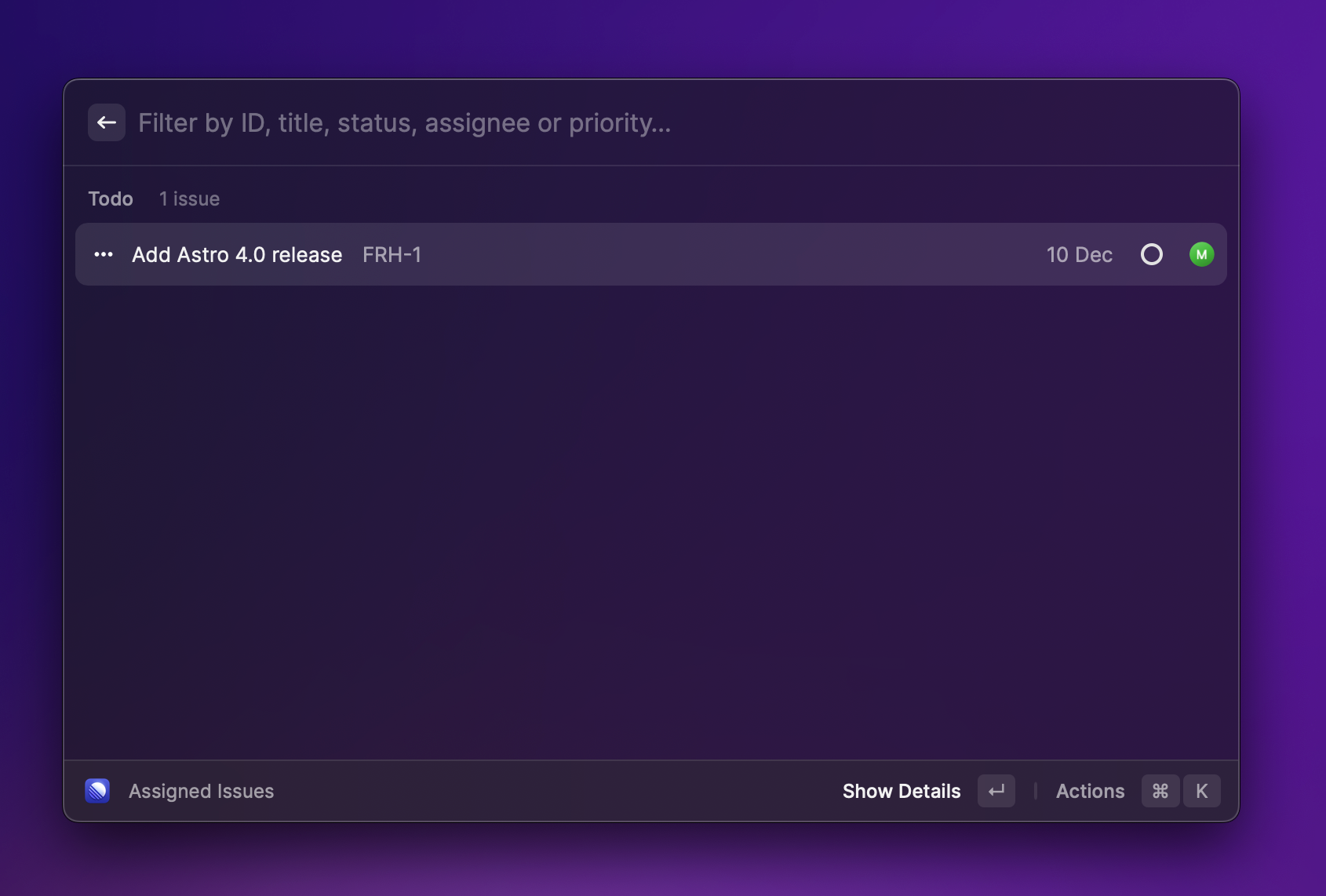Image resolution: width=1326 pixels, height=896 pixels.
Task: Click the Show Details button
Action: 902,791
